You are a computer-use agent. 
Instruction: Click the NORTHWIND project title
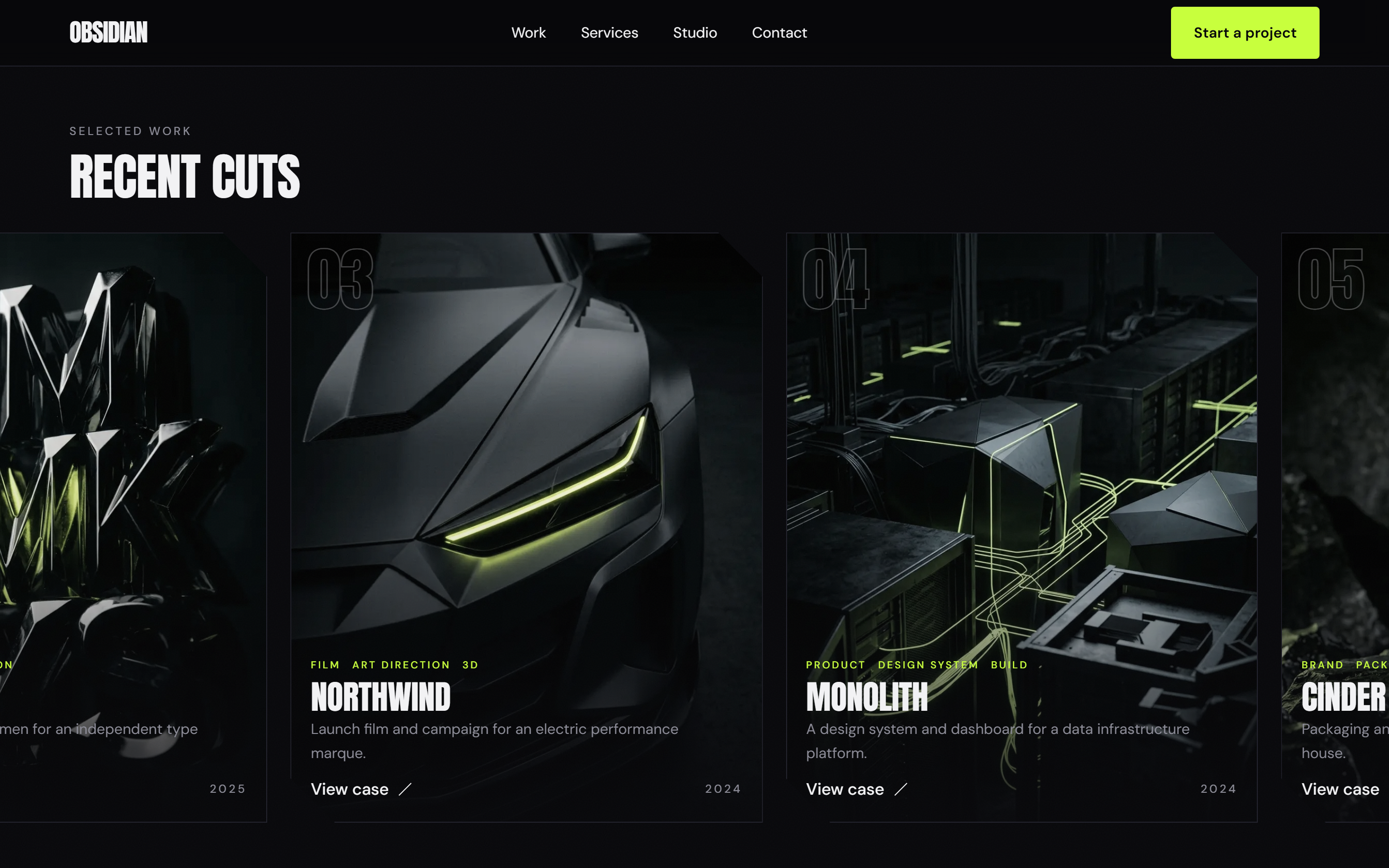(x=381, y=697)
